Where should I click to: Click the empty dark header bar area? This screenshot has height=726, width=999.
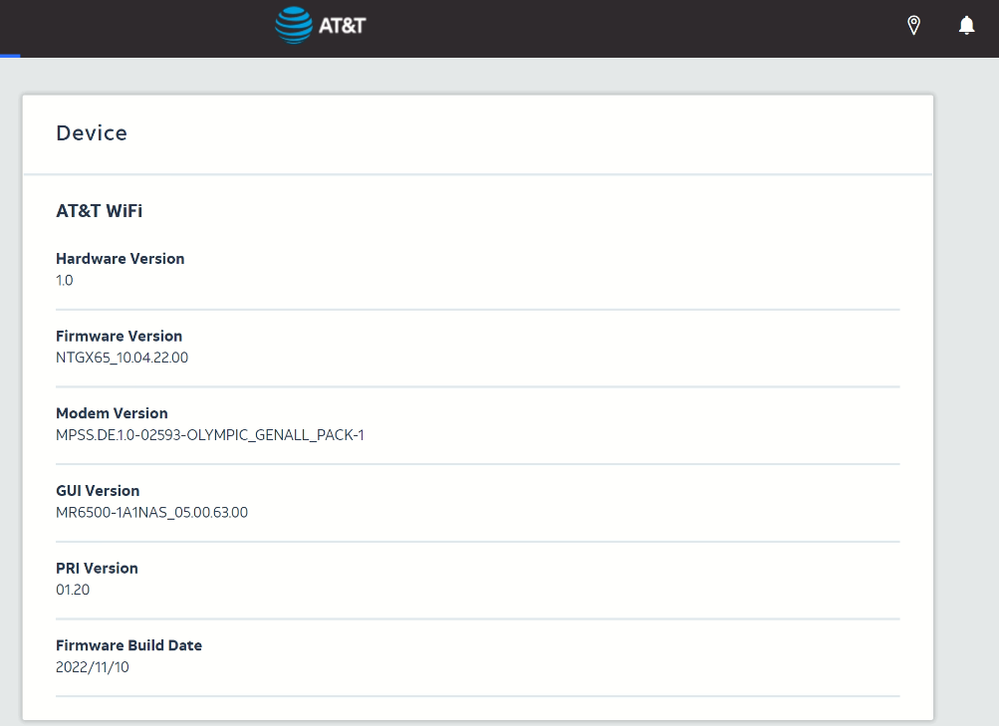(620, 27)
